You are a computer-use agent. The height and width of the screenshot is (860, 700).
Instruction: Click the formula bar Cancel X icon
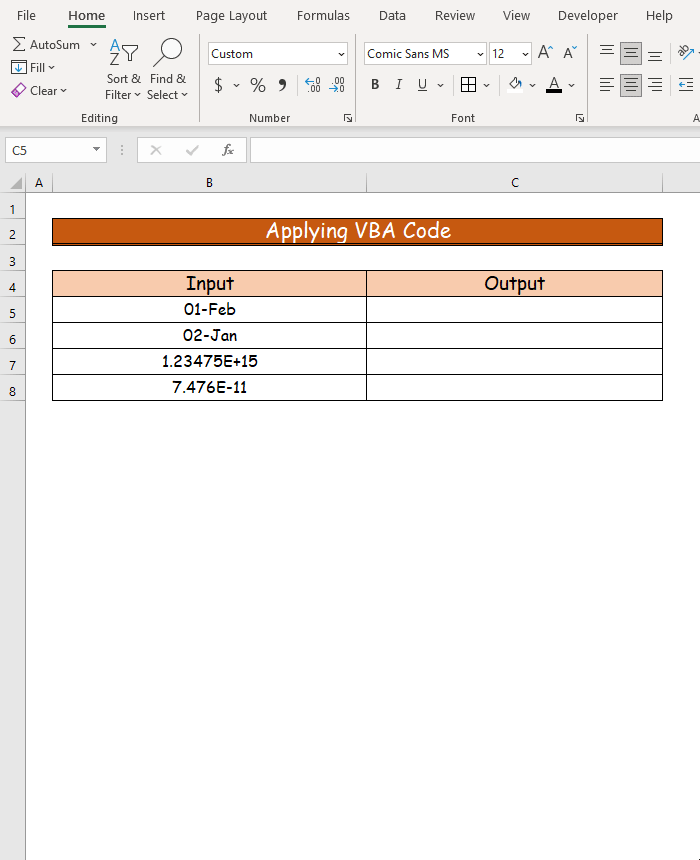[156, 150]
